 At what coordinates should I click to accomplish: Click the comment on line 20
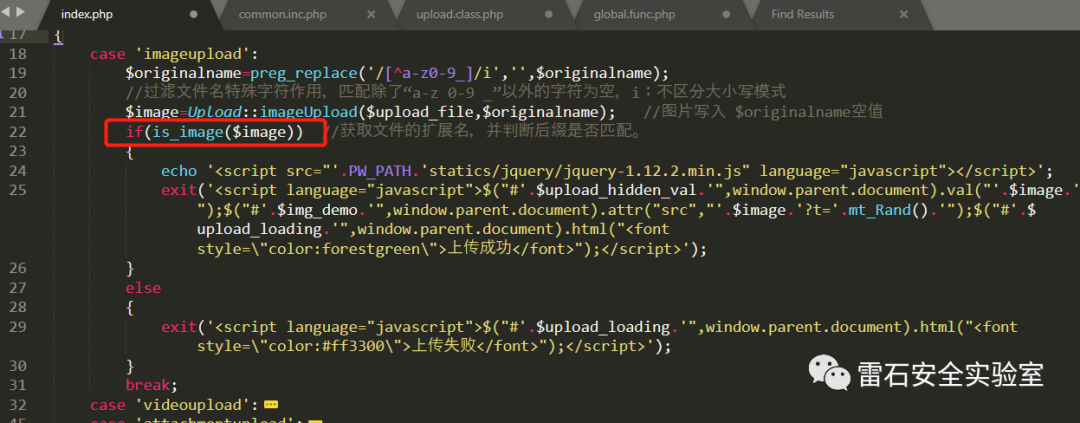coord(456,92)
